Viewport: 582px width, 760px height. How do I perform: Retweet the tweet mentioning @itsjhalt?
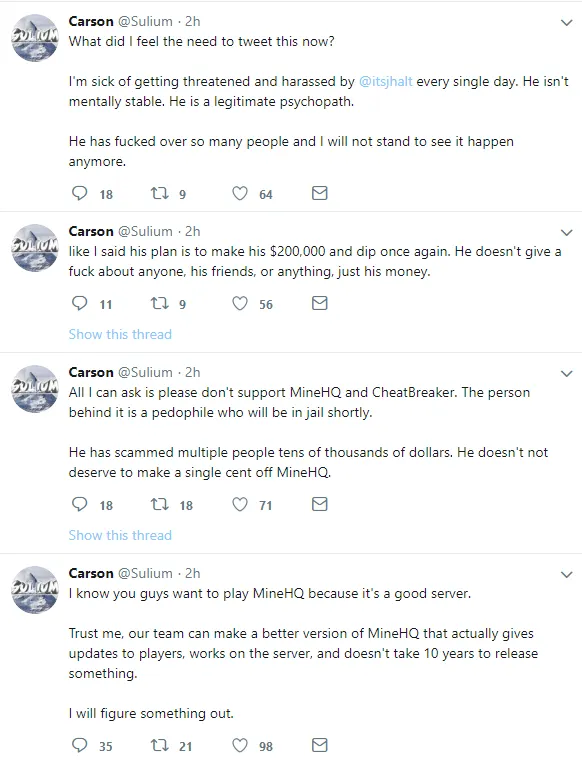click(x=159, y=193)
